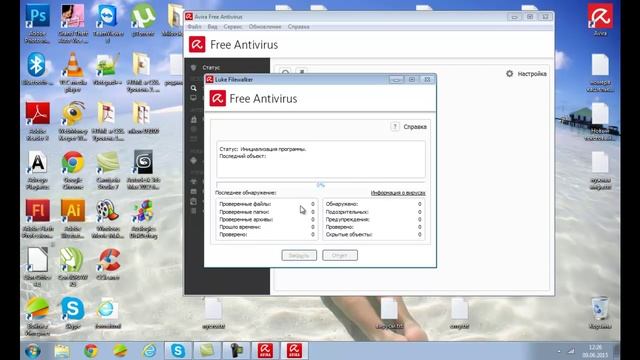Image resolution: width=640 pixels, height=360 pixels.
Task: Click the Прошло времени row
Action: [x=267, y=227]
